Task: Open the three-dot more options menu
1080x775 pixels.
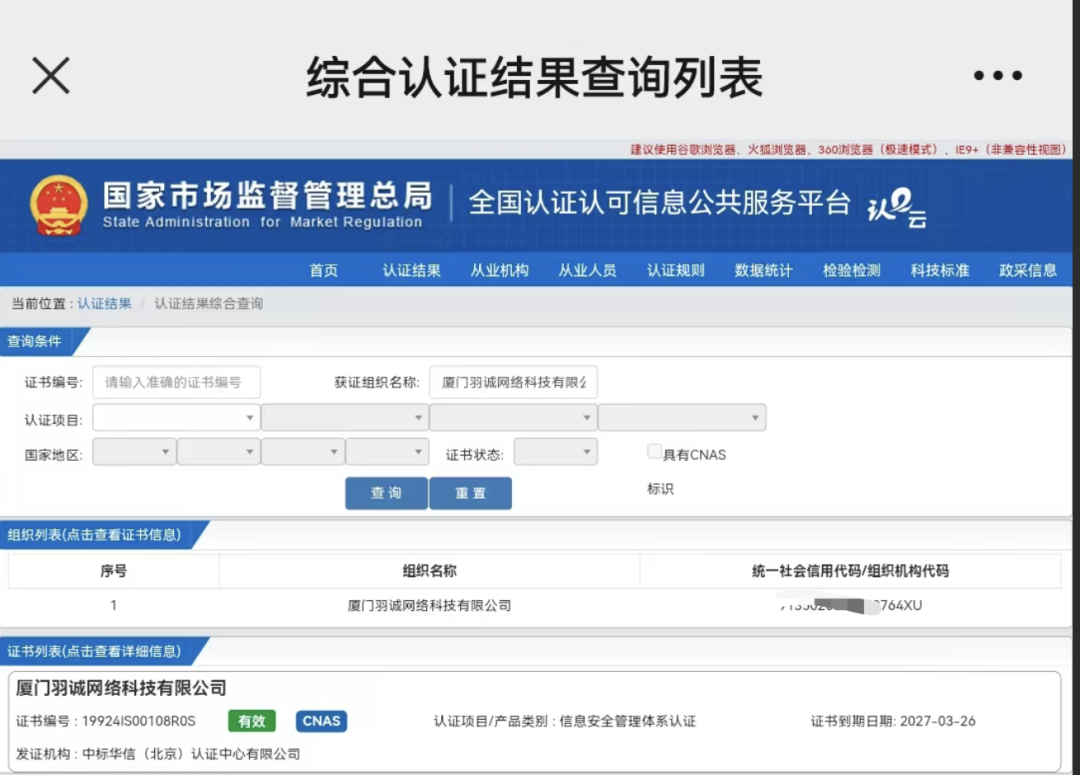Action: (x=996, y=73)
